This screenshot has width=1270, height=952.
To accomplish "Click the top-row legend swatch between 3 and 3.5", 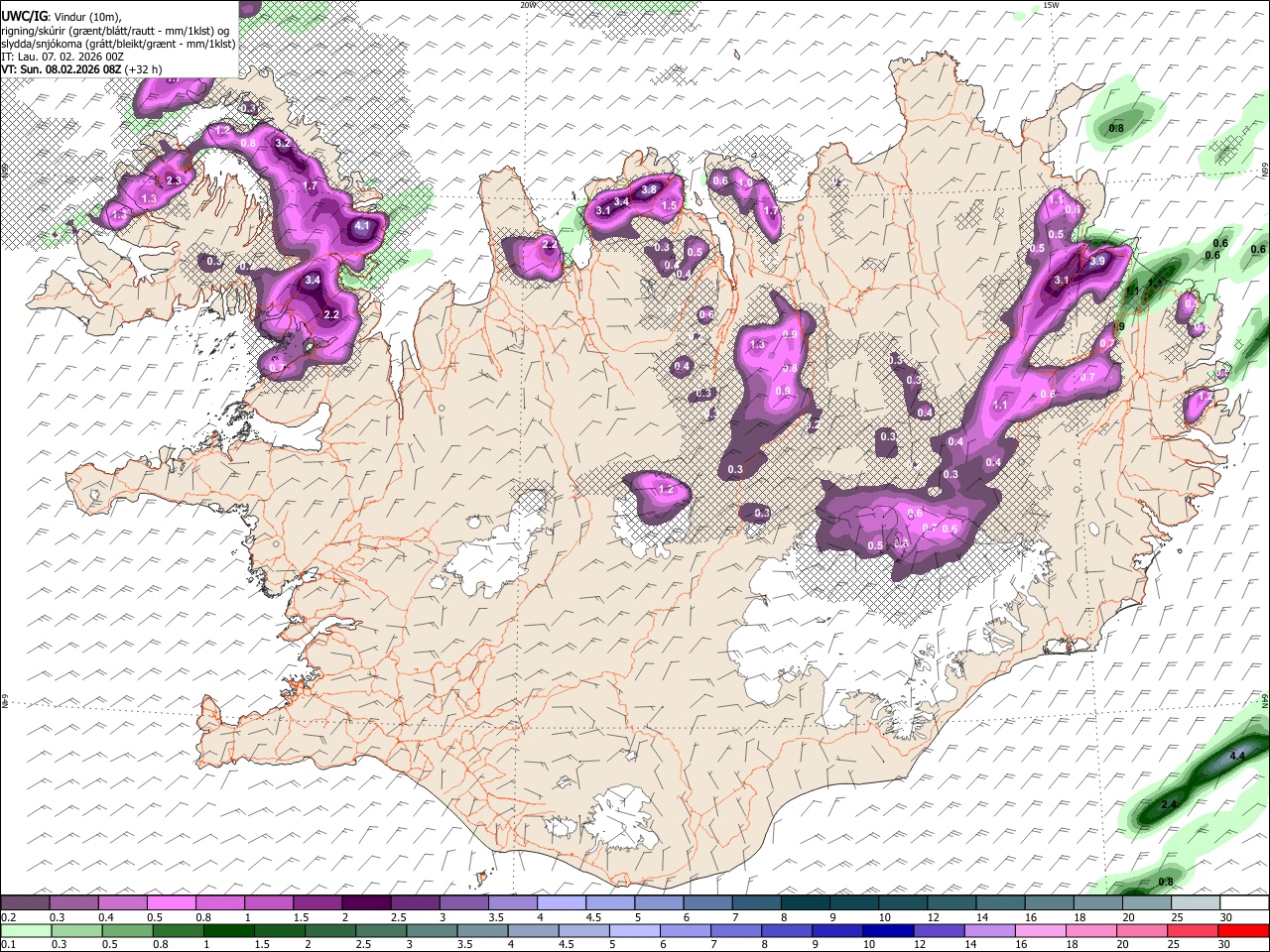I will (x=462, y=903).
